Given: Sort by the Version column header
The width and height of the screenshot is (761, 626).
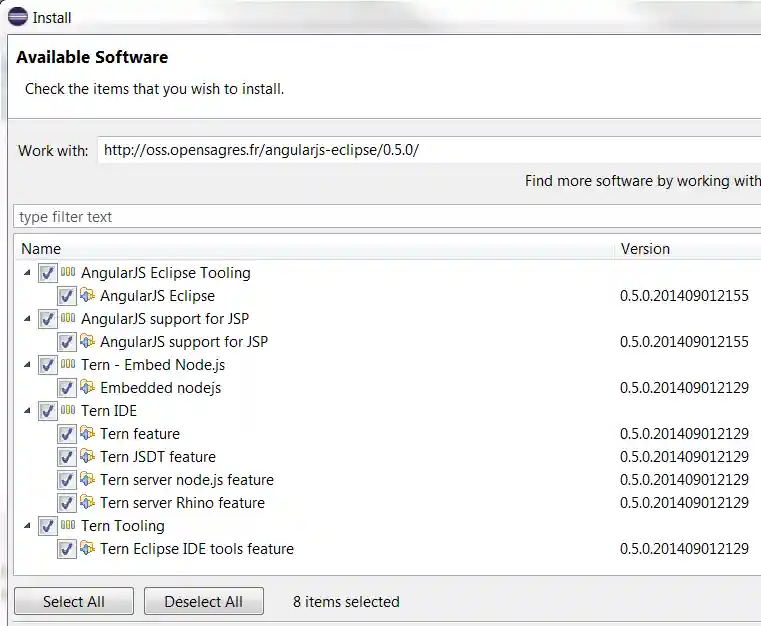Looking at the screenshot, I should tap(687, 248).
